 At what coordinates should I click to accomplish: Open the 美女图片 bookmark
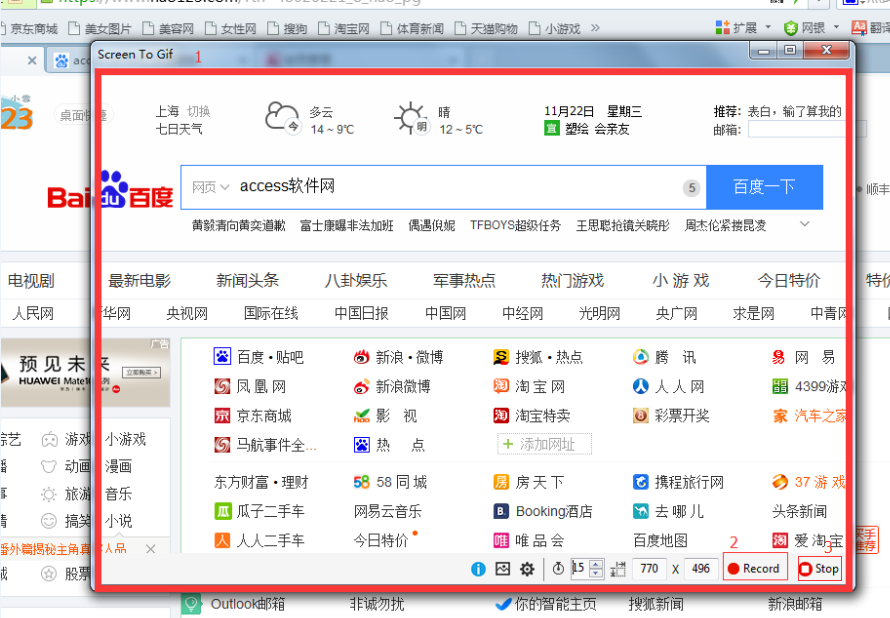pyautogui.click(x=100, y=28)
